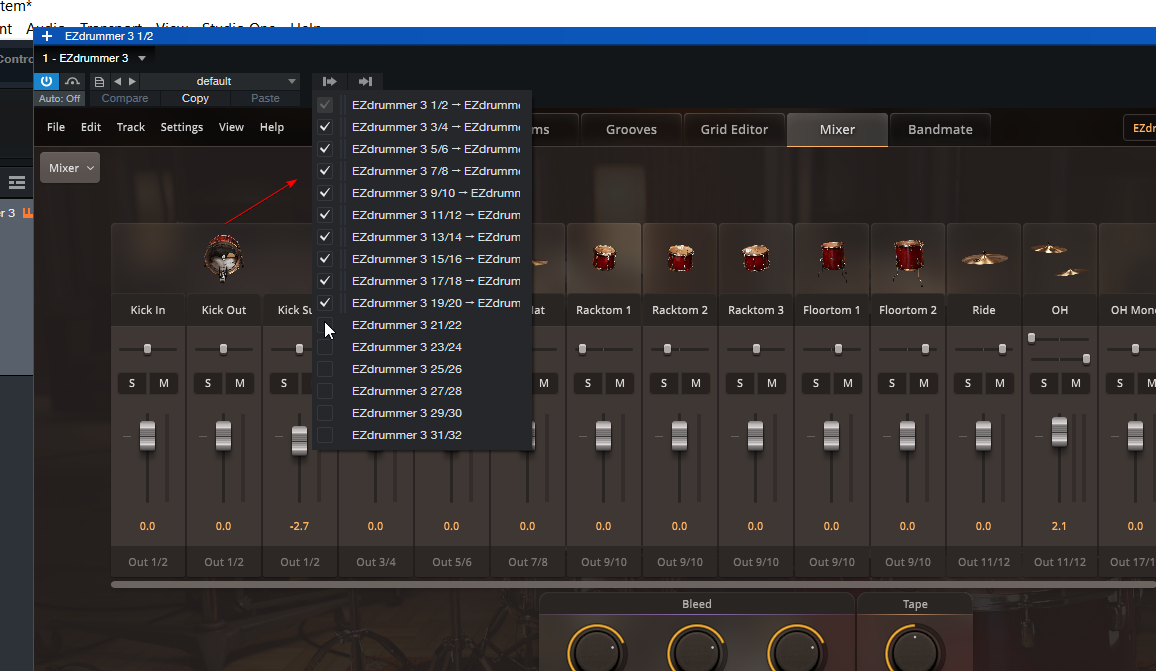The width and height of the screenshot is (1156, 671).
Task: Click the Paste preset button
Action: click(265, 98)
